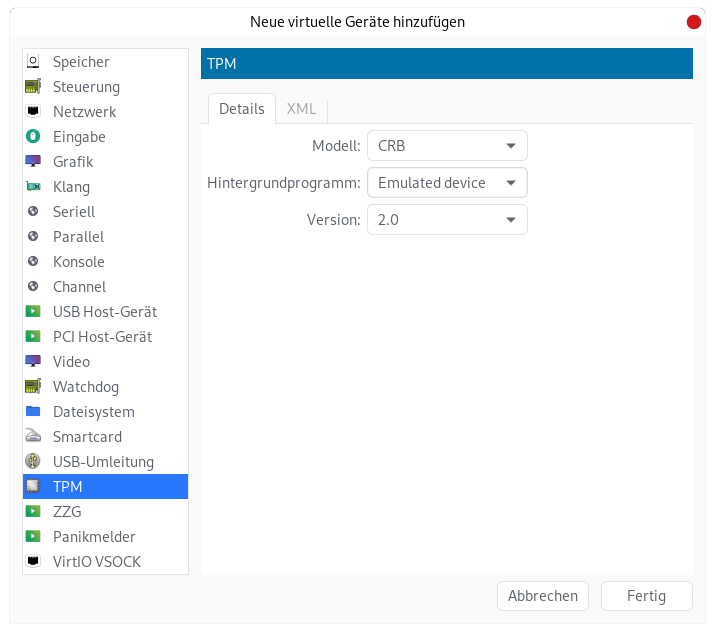This screenshot has height=633, width=715.
Task: Pick the Dateisystem folder icon
Action: pyautogui.click(x=33, y=411)
